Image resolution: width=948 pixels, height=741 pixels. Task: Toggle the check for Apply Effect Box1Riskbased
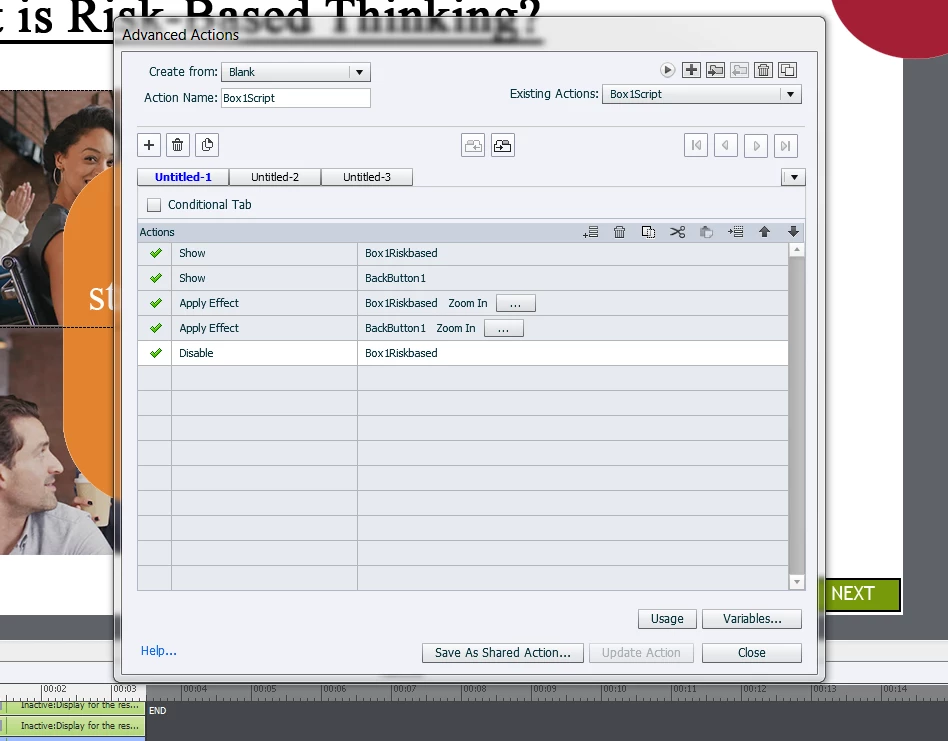[x=155, y=303]
